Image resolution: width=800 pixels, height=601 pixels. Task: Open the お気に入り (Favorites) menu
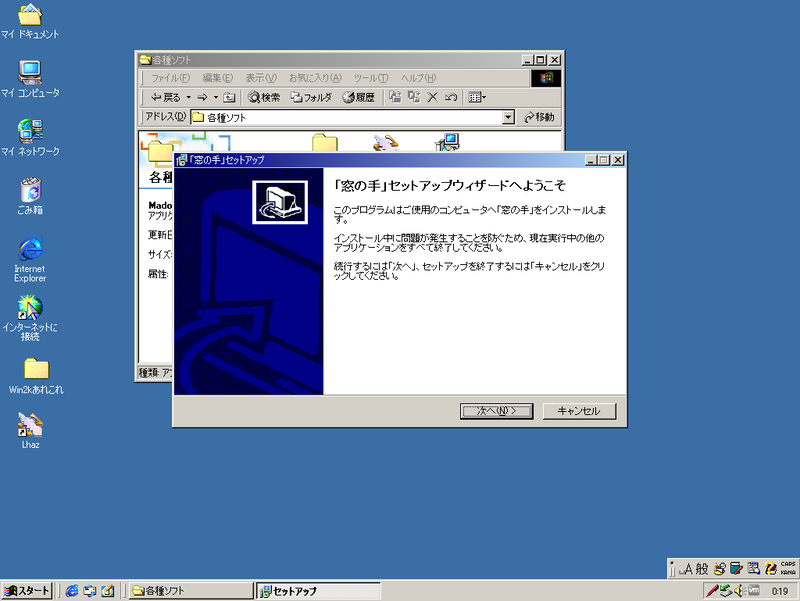318,77
